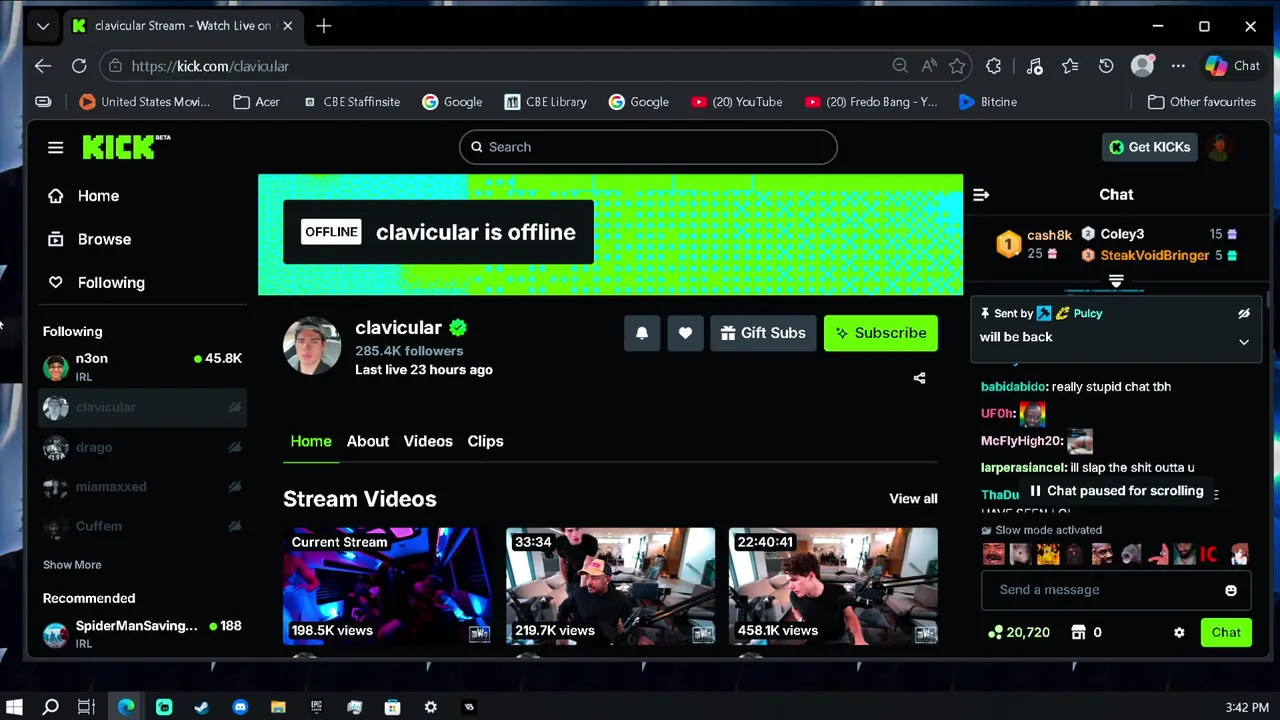This screenshot has width=1280, height=720.
Task: Follow clavicular with the heart button
Action: [685, 333]
